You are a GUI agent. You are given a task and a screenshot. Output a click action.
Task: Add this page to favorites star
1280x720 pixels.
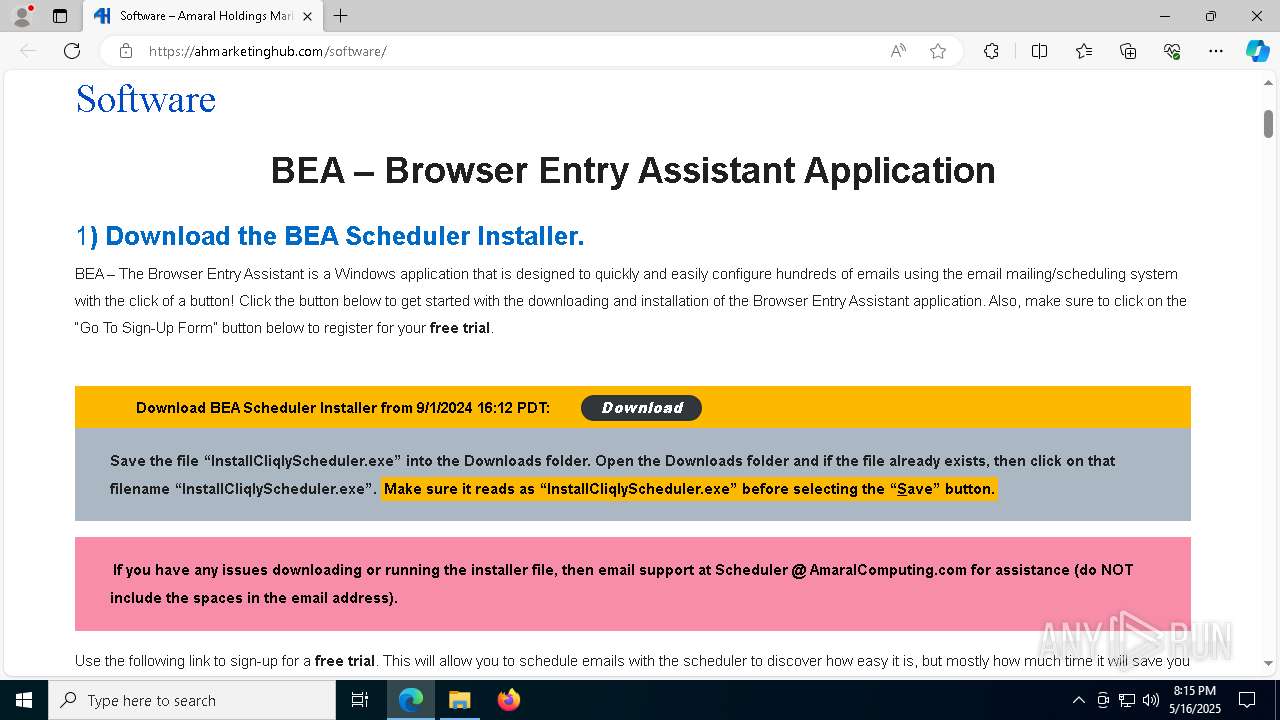pos(938,51)
